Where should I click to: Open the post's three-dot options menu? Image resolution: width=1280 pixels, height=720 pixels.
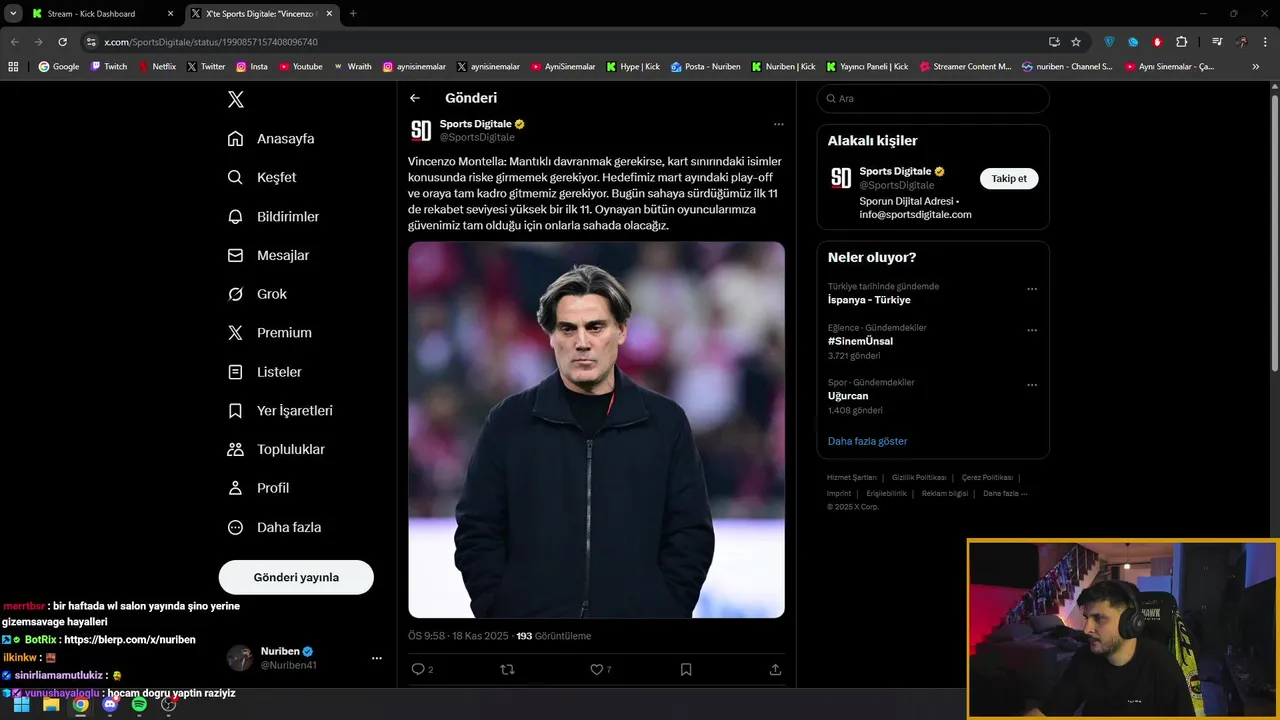[779, 124]
